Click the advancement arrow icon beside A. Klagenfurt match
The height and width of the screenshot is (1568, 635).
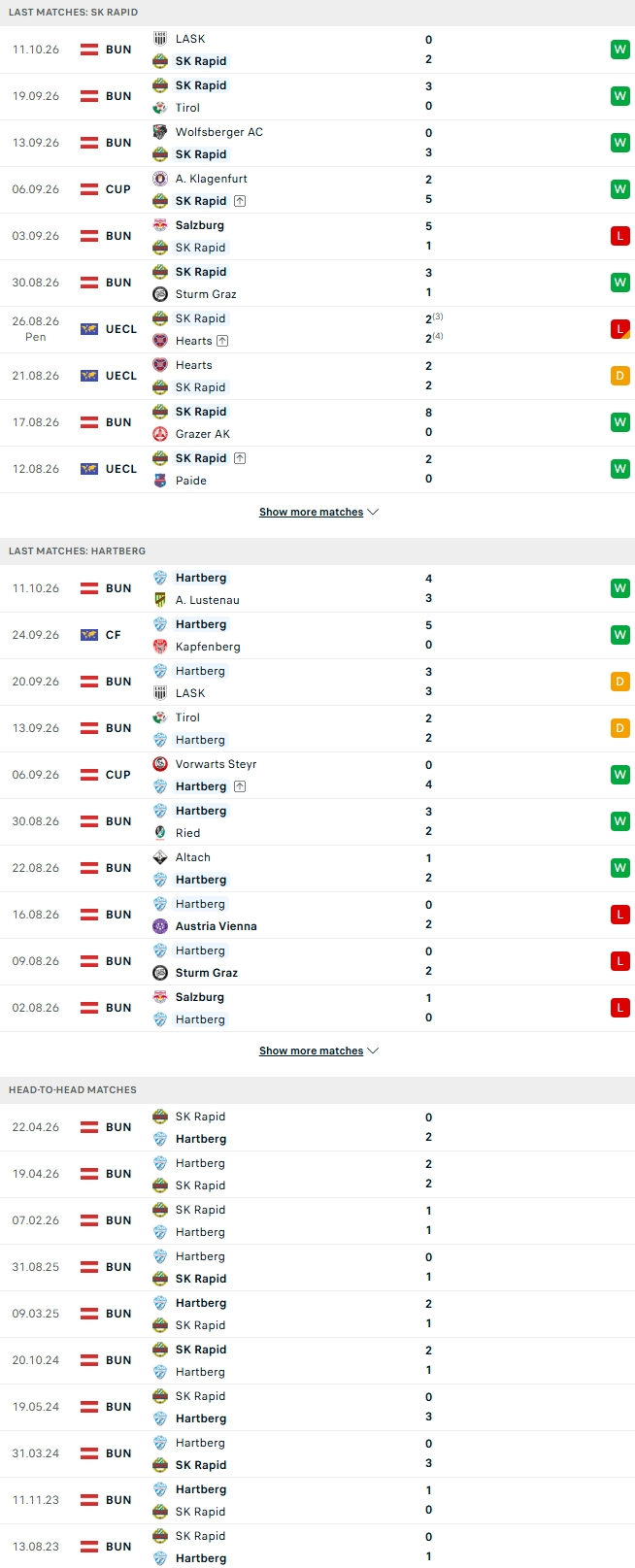point(240,201)
